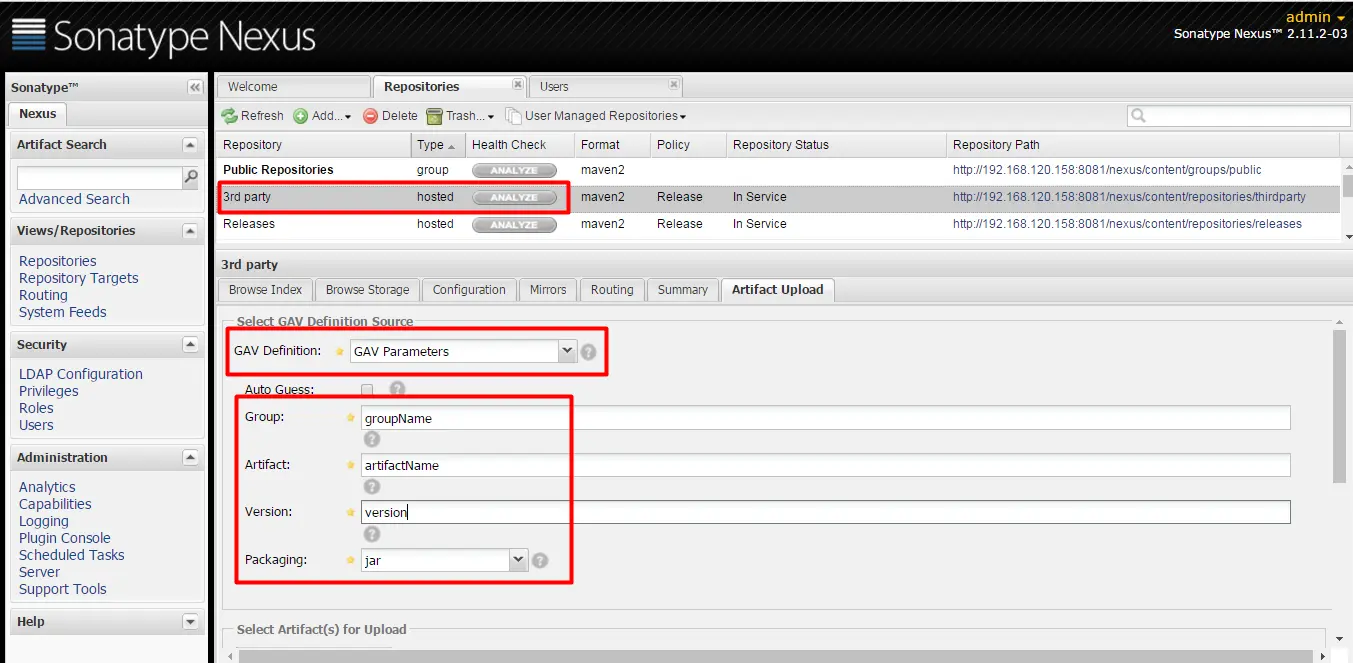Open System Feeds link

click(63, 312)
